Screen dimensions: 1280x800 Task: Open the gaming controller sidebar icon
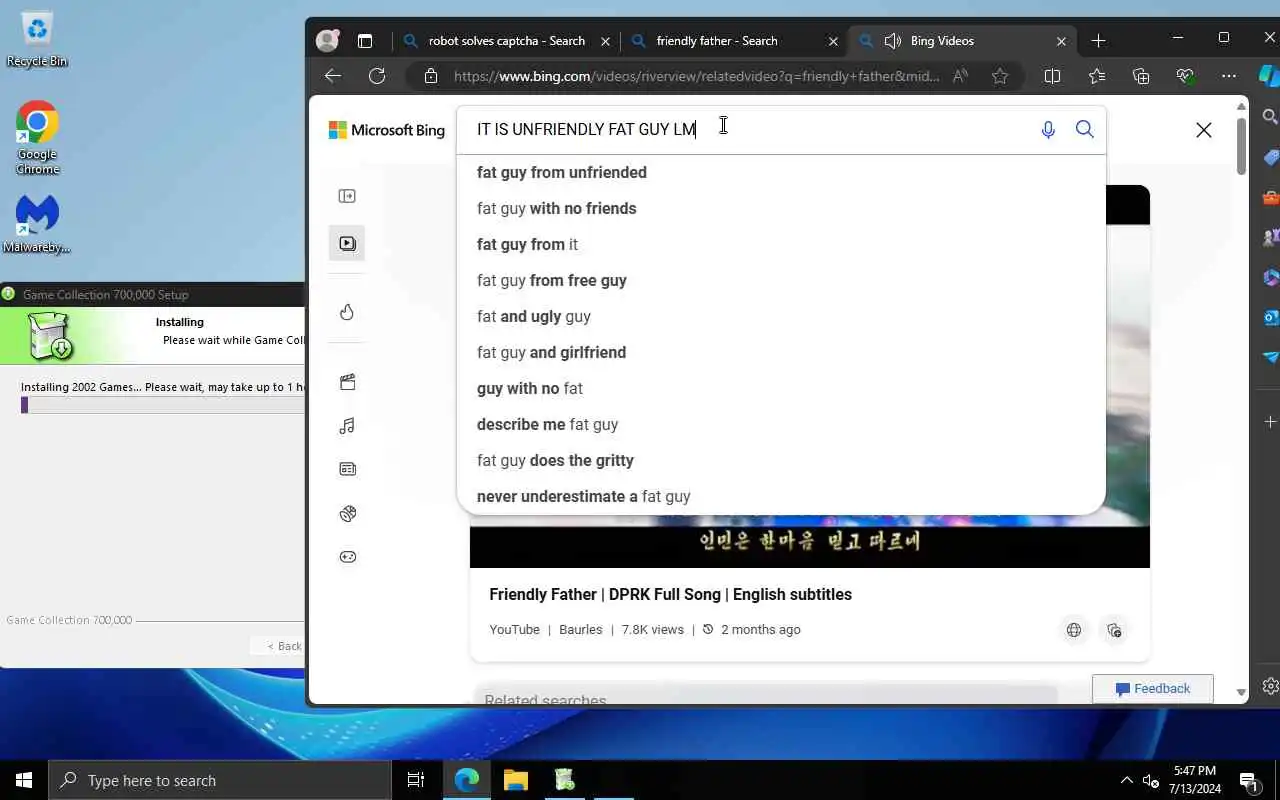tap(347, 557)
